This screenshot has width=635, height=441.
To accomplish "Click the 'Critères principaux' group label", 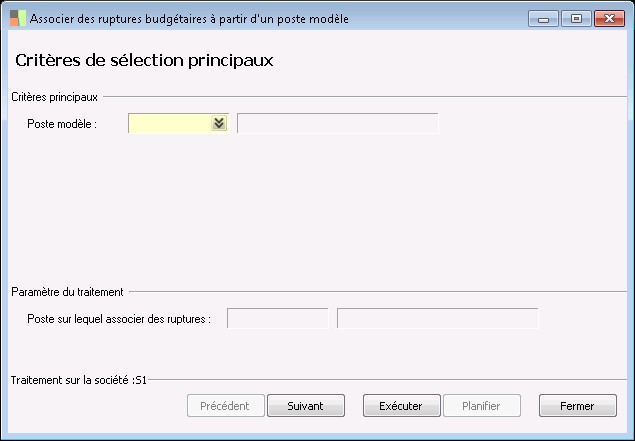I will click(x=54, y=96).
